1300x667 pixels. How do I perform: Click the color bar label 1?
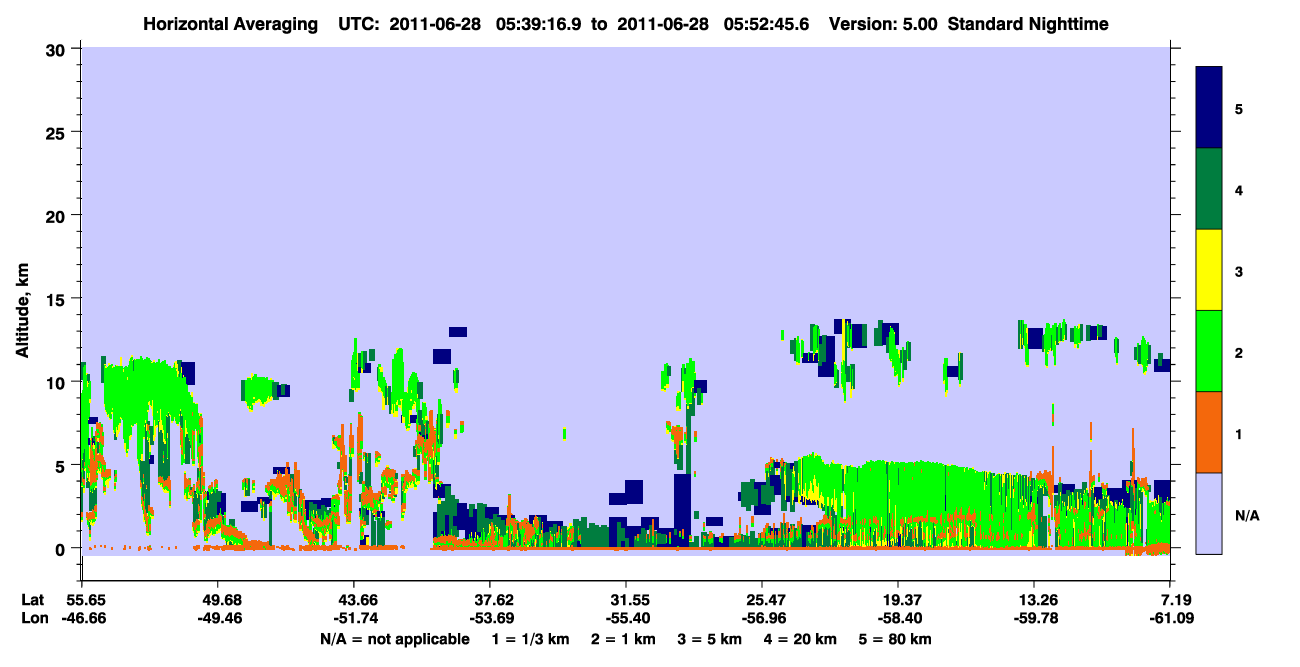click(1239, 434)
